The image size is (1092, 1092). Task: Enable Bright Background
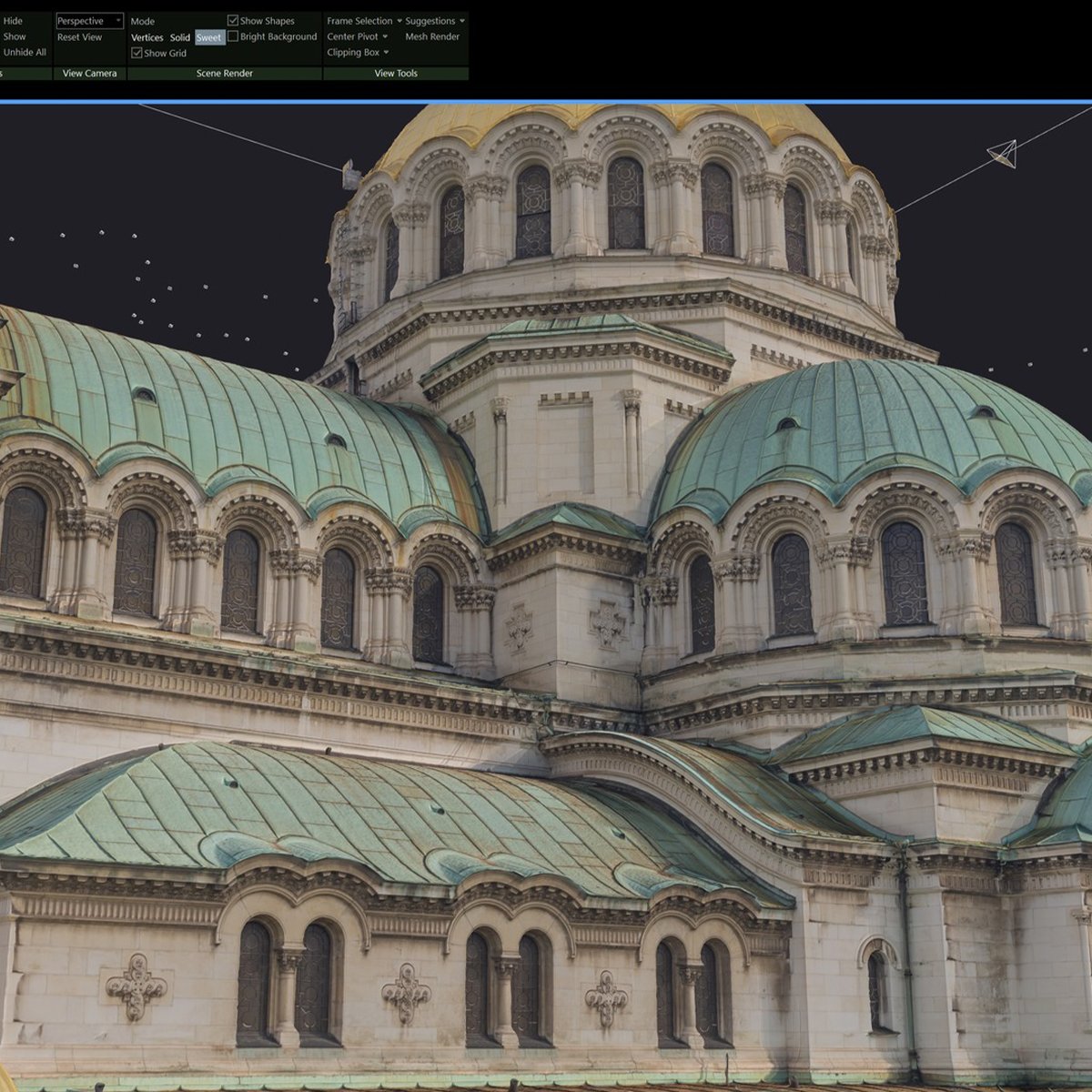pyautogui.click(x=234, y=36)
